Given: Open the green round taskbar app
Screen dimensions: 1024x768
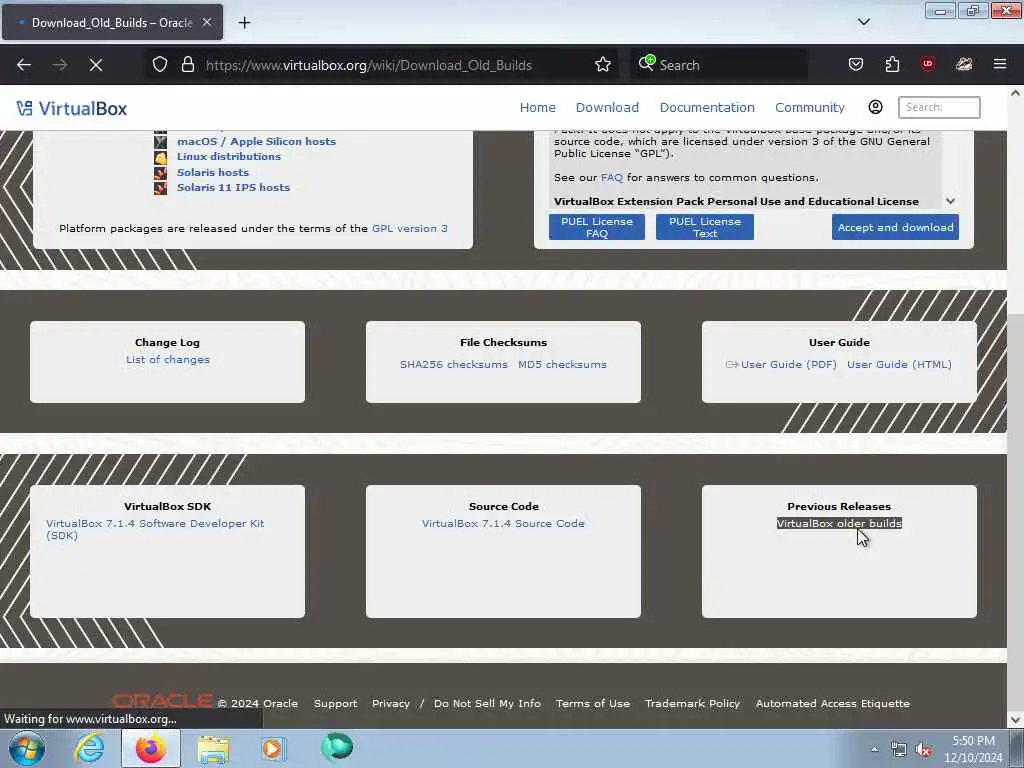Looking at the screenshot, I should [337, 747].
